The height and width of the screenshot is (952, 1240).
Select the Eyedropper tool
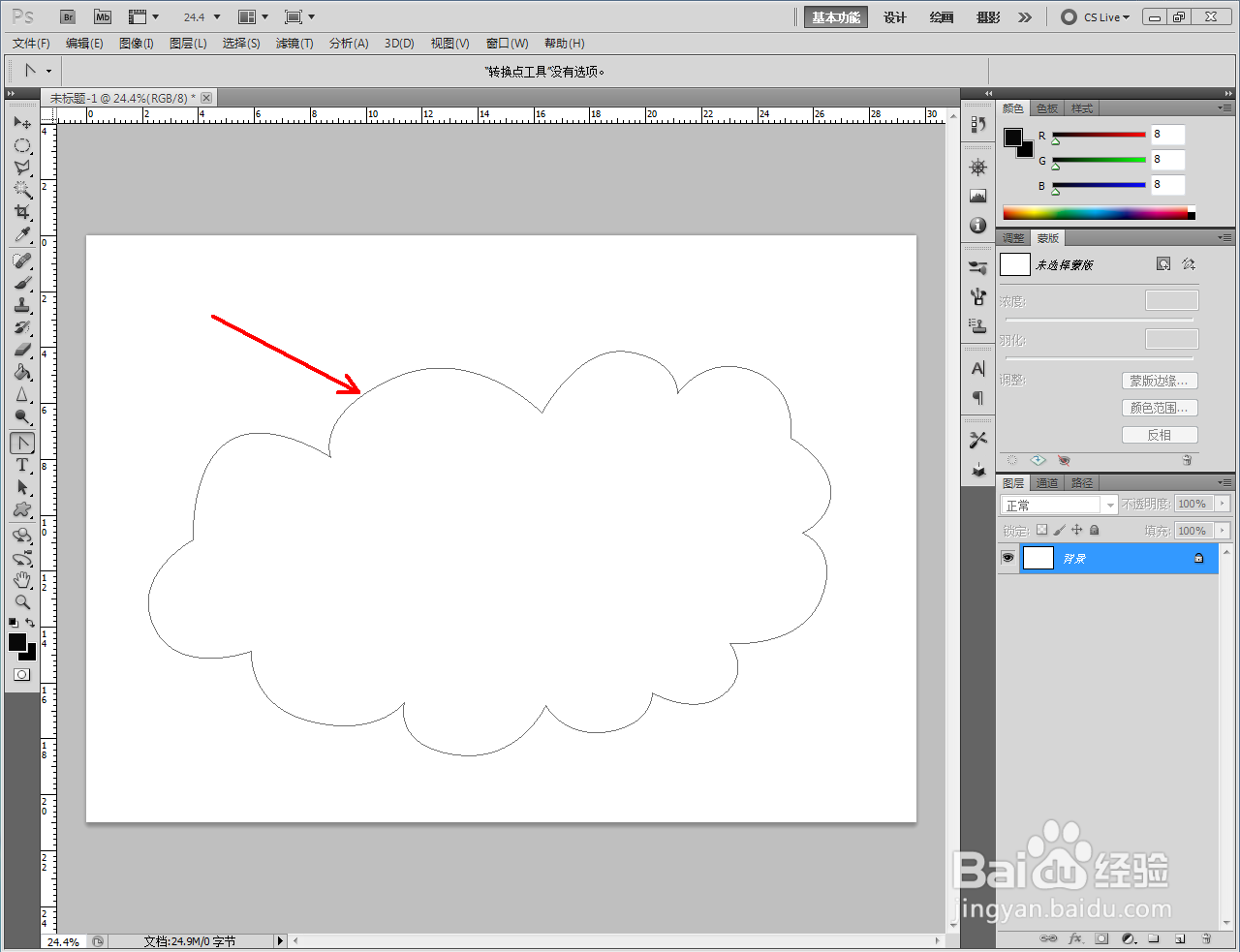(x=22, y=234)
